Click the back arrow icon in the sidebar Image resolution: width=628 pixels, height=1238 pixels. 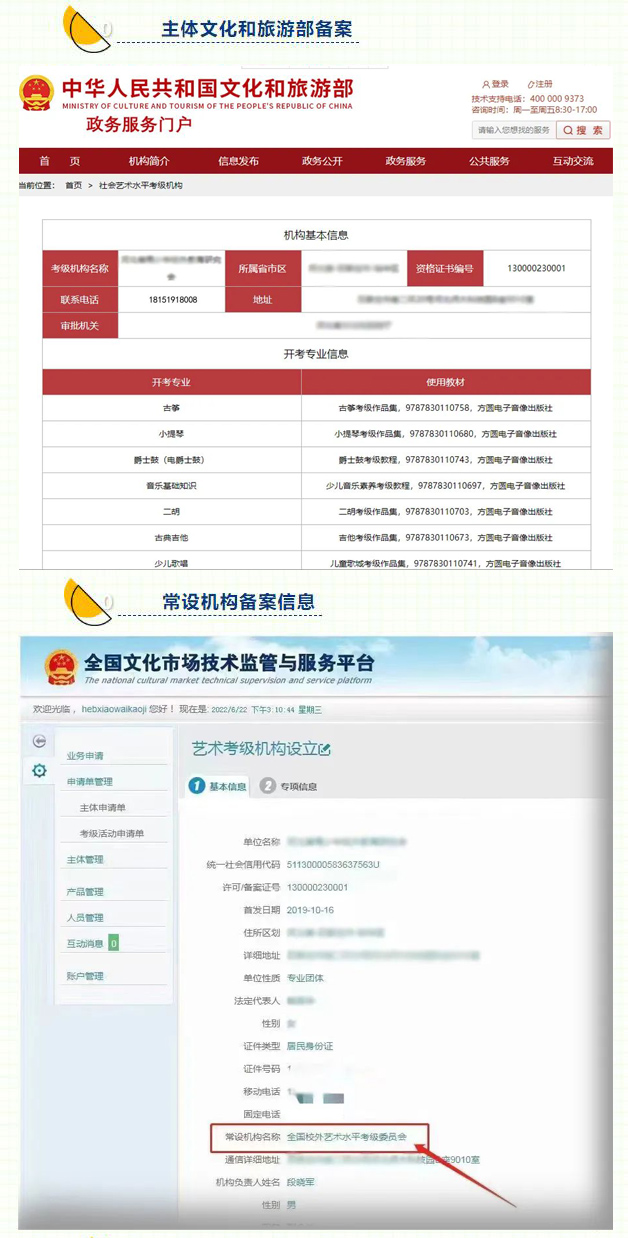(39, 741)
